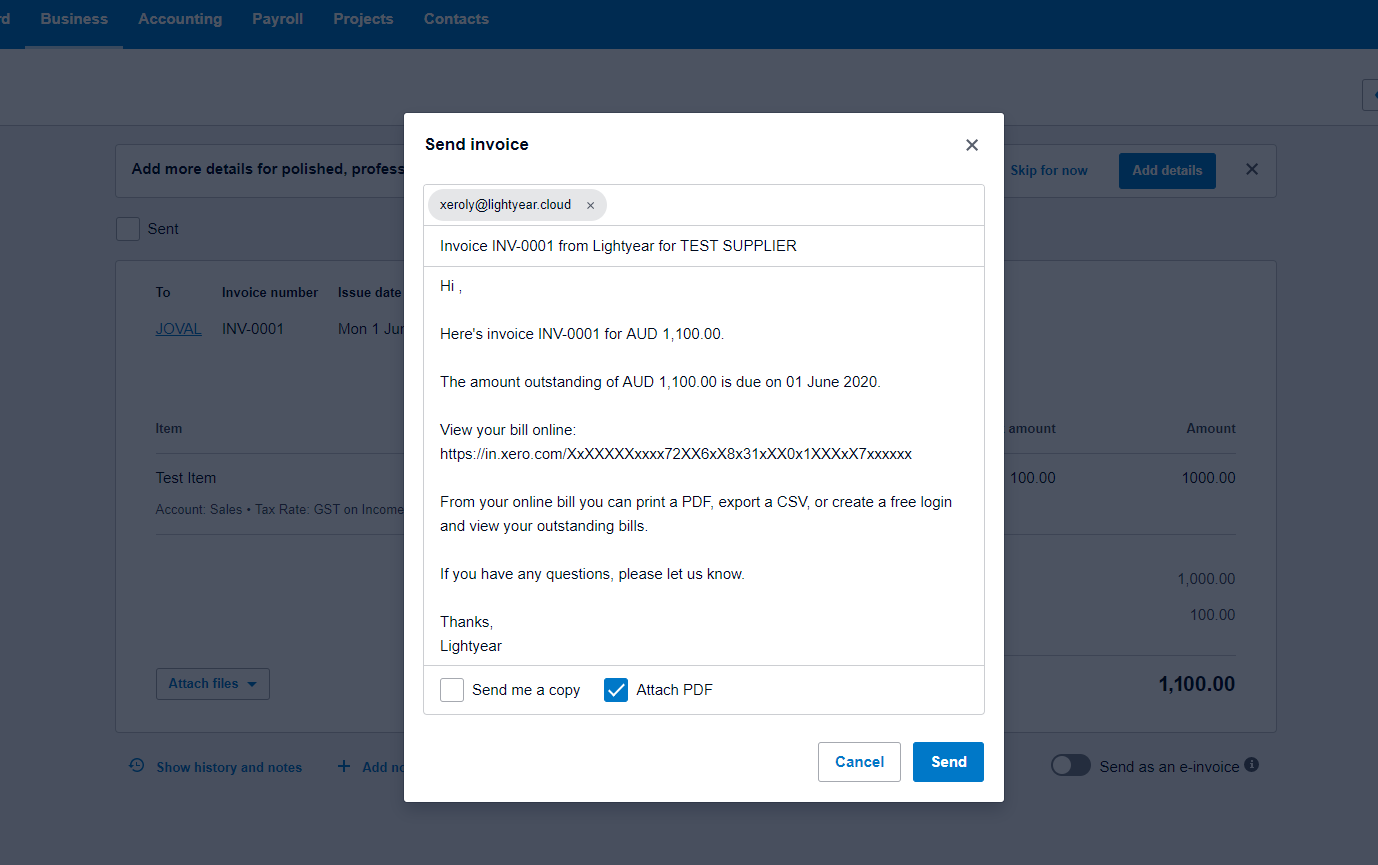1378x865 pixels.
Task: Open the Accounting menu
Action: click(180, 19)
